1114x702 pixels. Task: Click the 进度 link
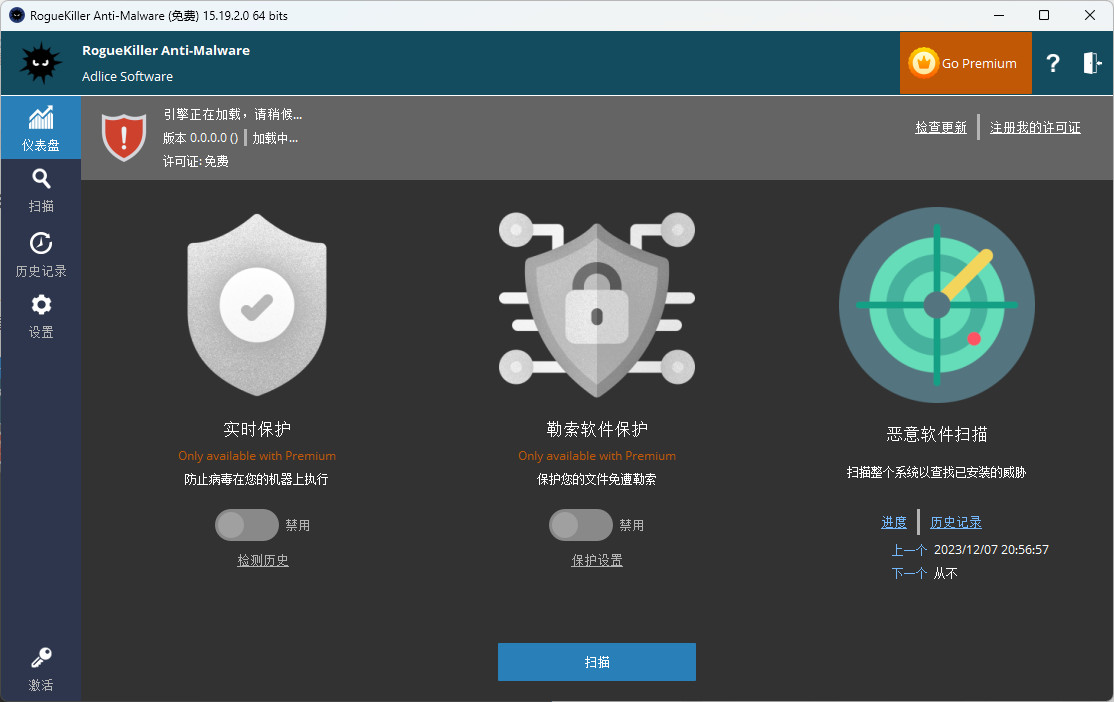(x=894, y=522)
